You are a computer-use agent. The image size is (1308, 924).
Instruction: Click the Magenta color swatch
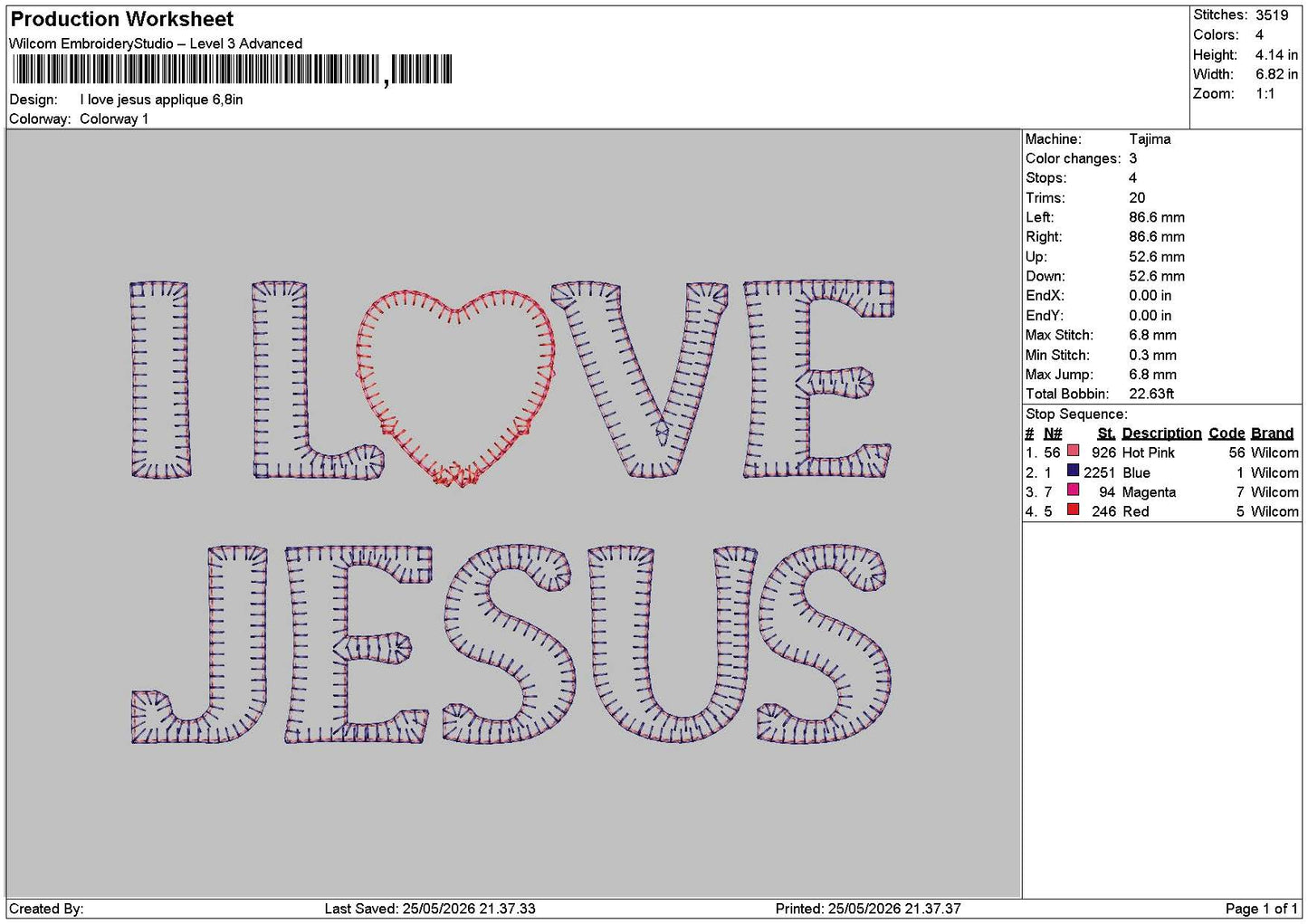click(1074, 491)
